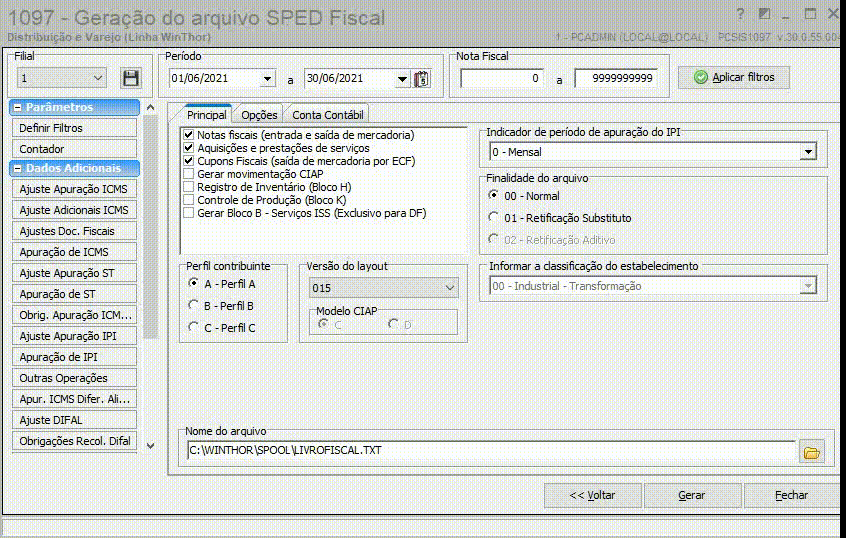Open the start date 01/06/2021 dropdown arrow
846x538 pixels.
click(267, 79)
